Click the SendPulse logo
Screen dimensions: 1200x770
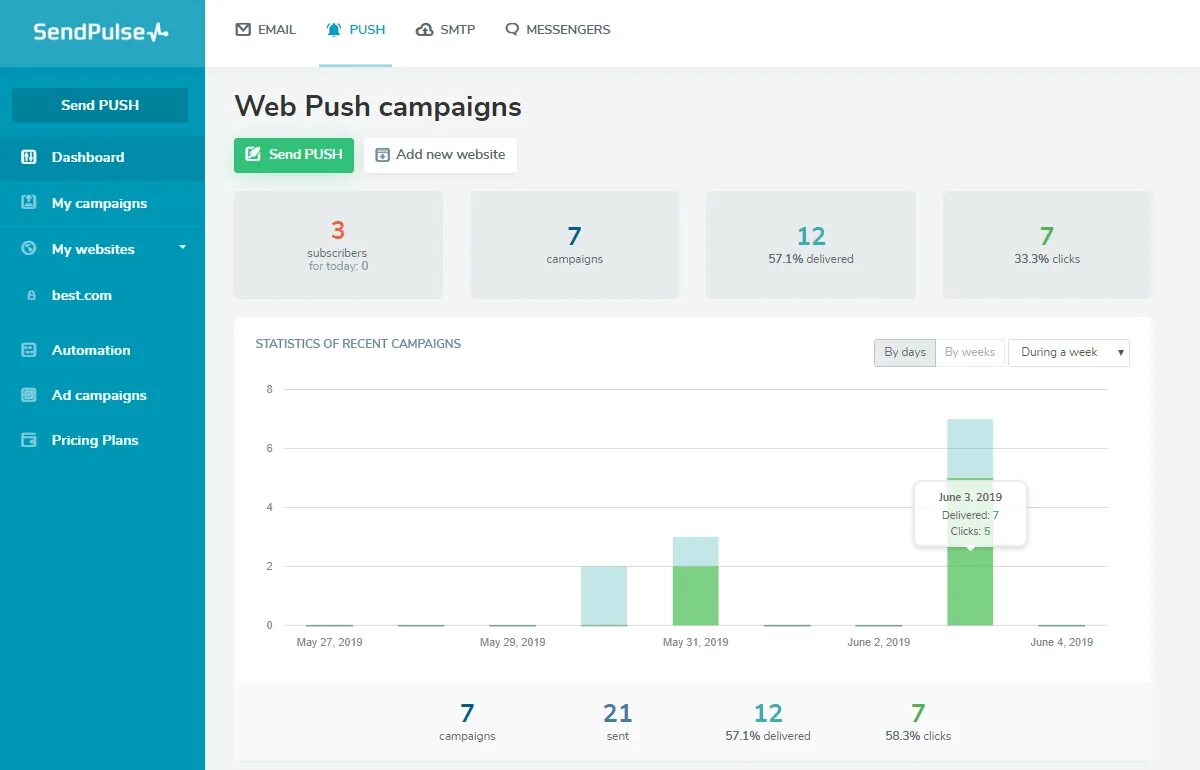(x=100, y=31)
